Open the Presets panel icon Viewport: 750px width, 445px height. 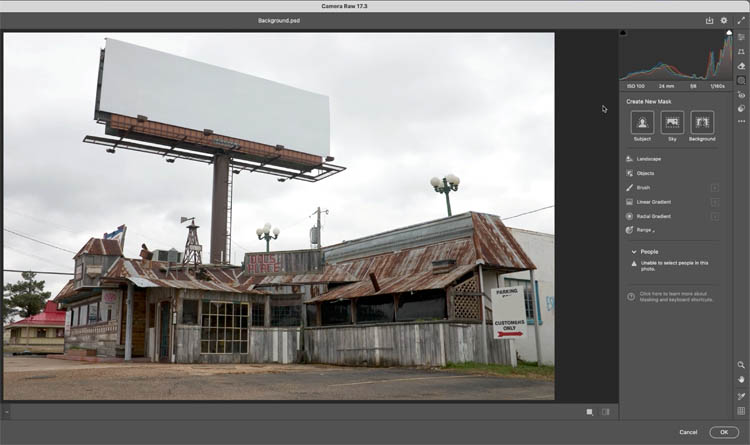pyautogui.click(x=741, y=108)
